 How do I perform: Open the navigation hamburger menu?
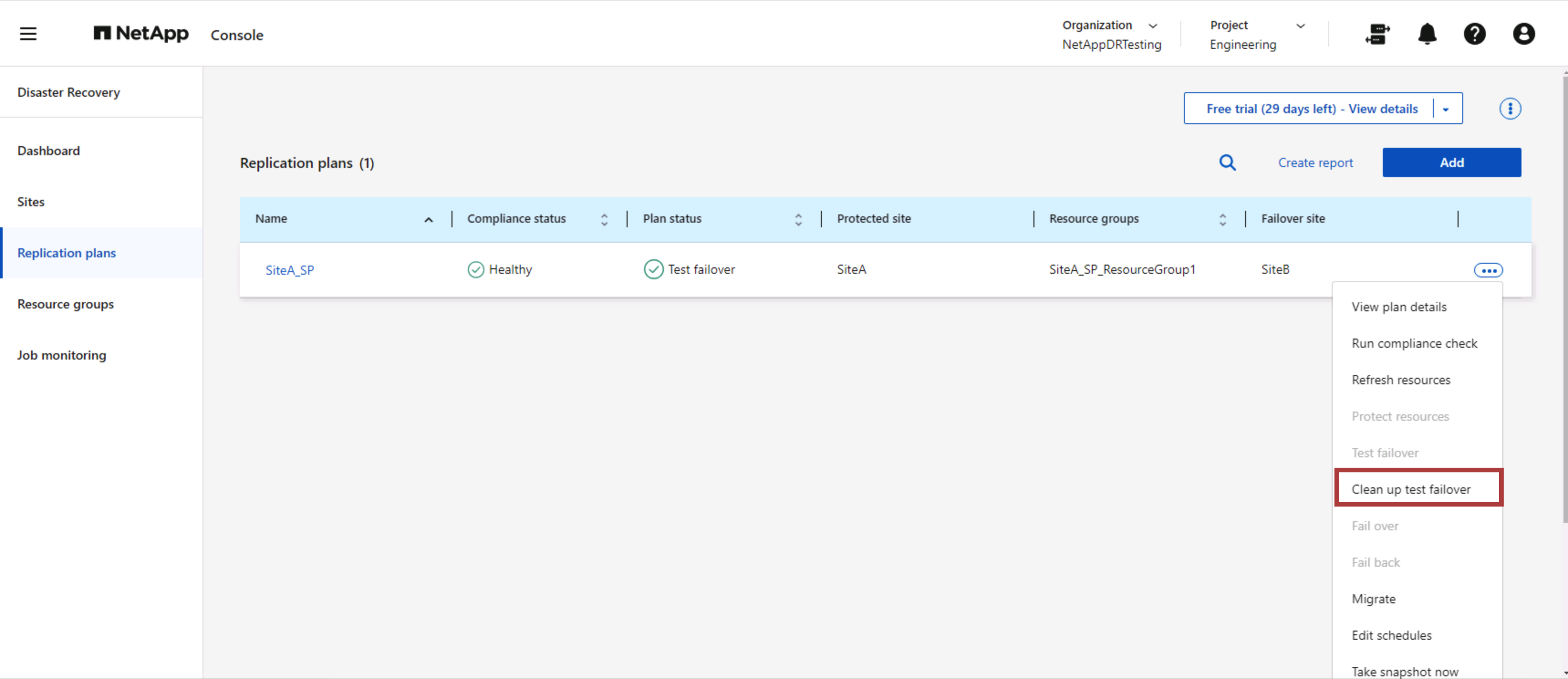(28, 33)
